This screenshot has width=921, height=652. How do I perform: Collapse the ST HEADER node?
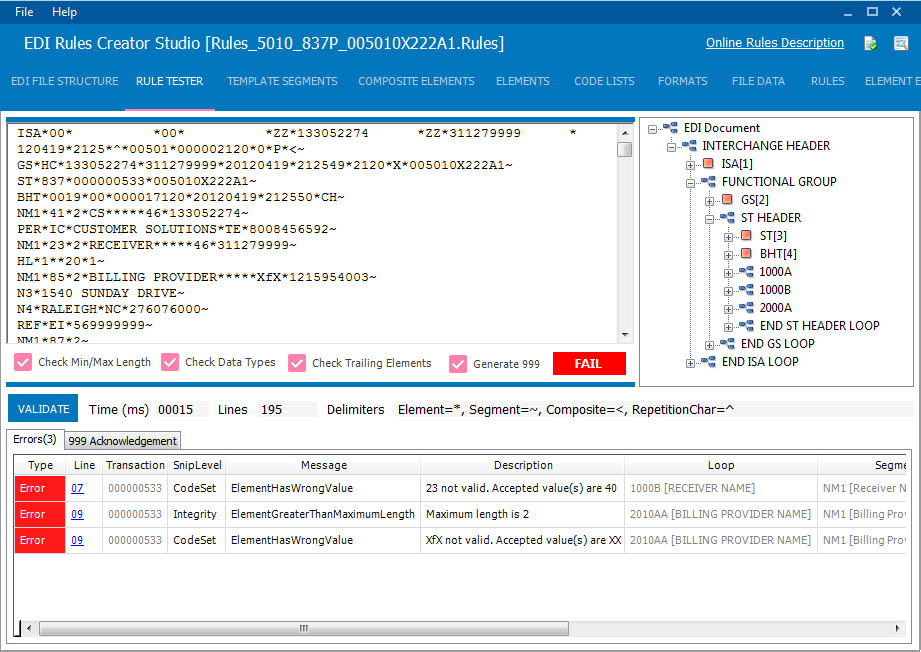[x=710, y=220]
